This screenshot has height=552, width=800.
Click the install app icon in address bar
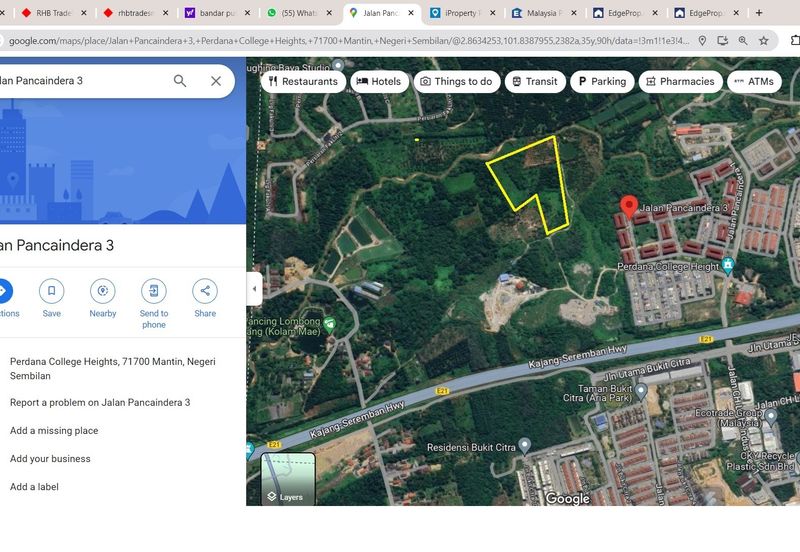click(722, 41)
